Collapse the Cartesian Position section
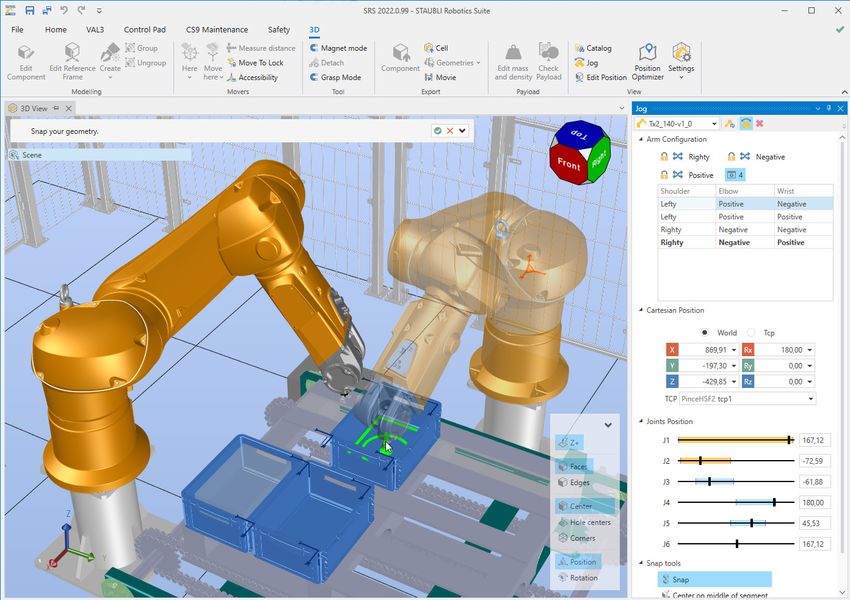Screen dimensions: 850x600 point(641,311)
